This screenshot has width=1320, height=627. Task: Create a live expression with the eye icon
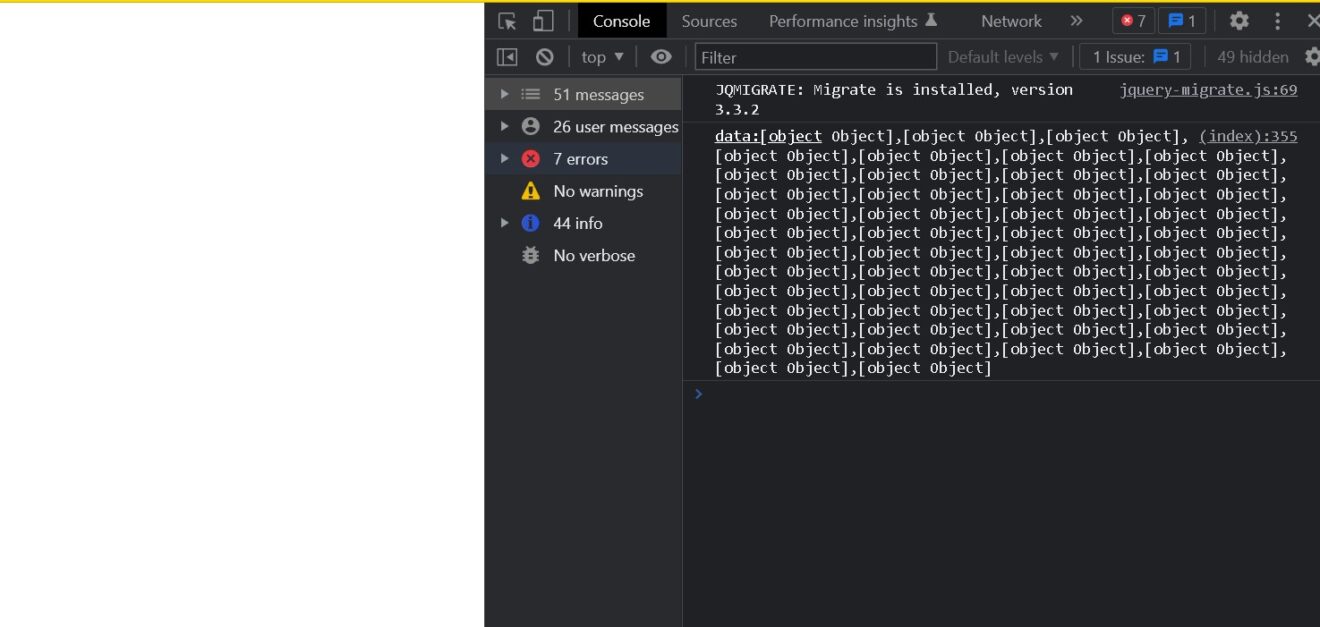point(660,57)
